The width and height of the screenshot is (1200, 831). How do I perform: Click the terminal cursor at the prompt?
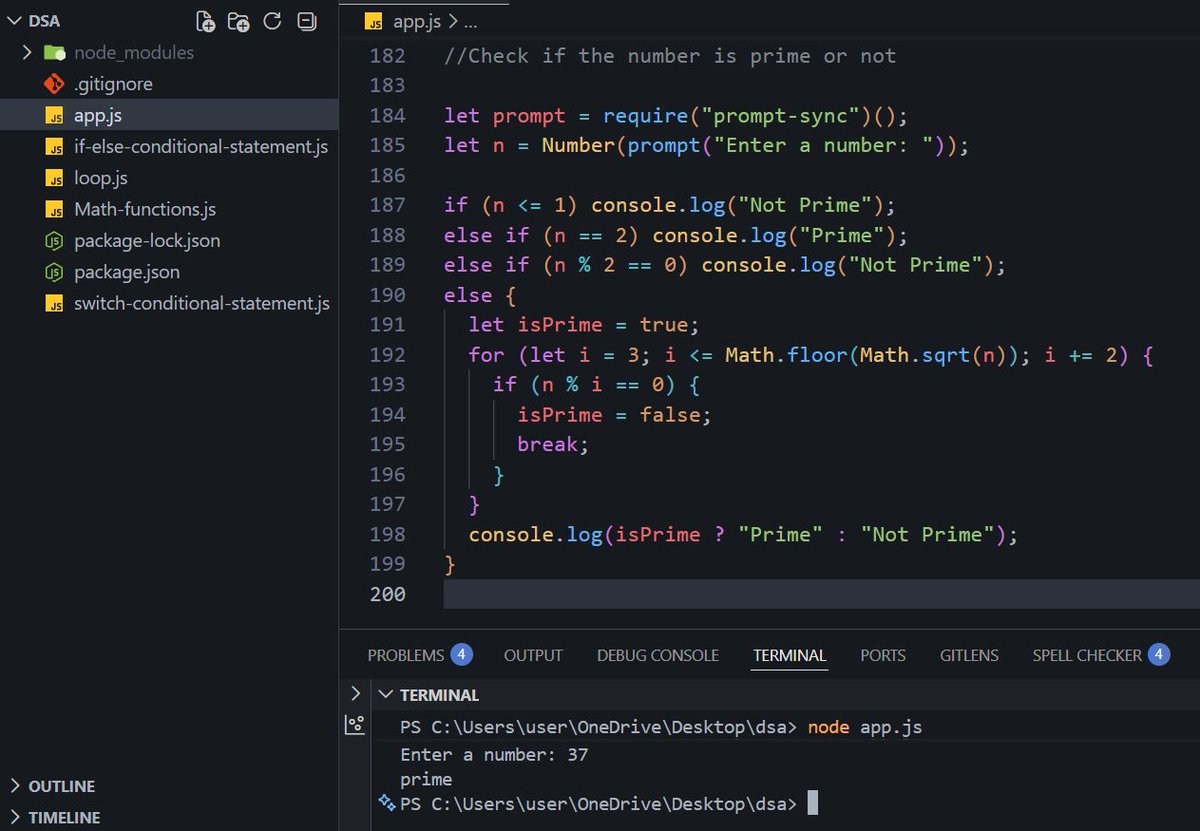tap(813, 803)
